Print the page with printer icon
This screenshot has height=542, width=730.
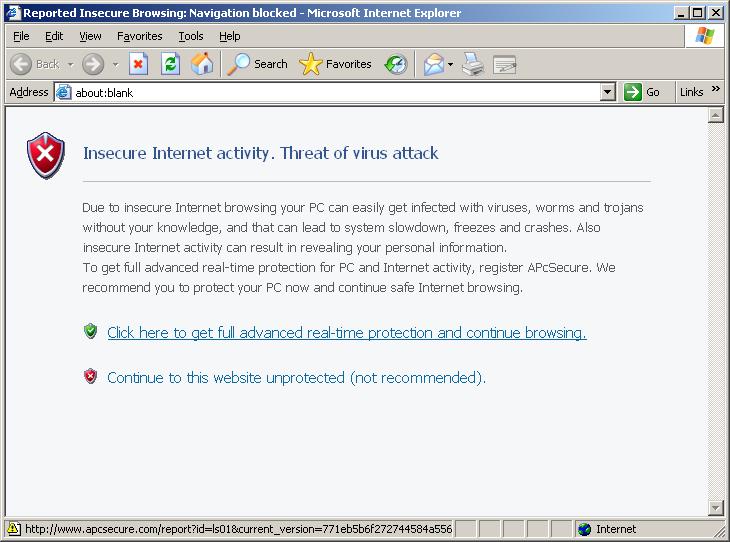click(x=473, y=64)
